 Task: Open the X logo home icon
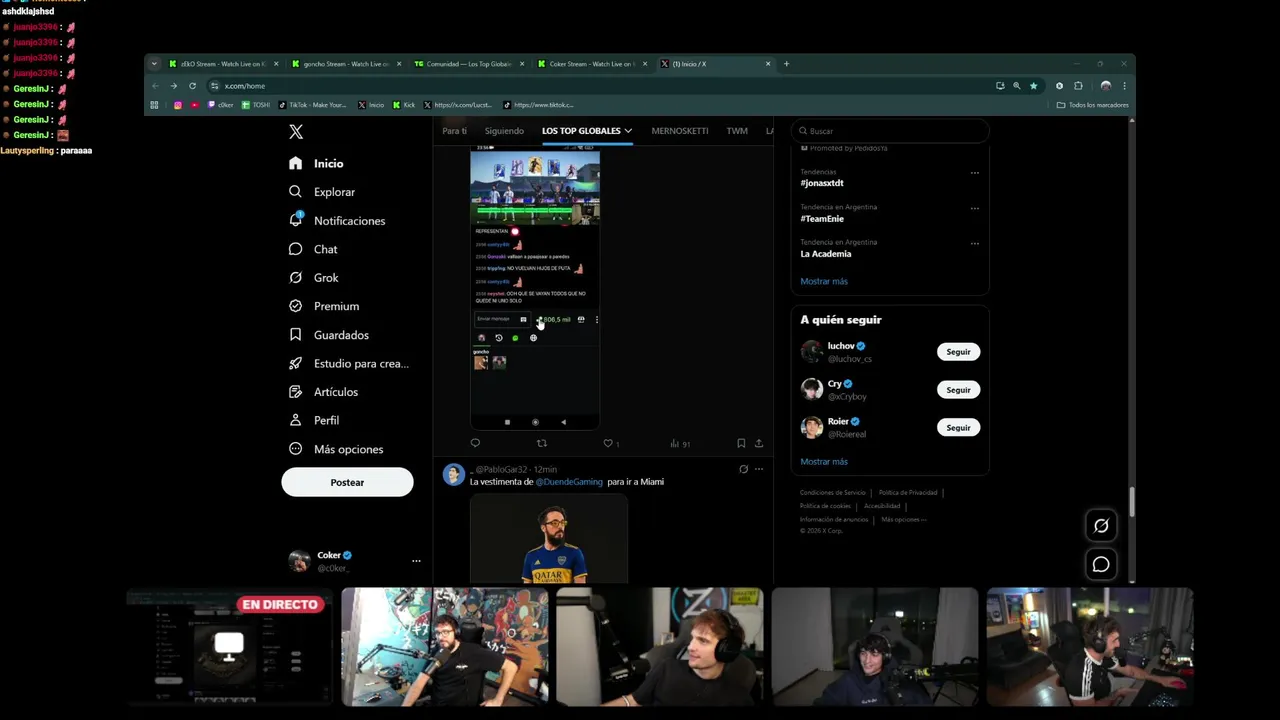click(296, 132)
